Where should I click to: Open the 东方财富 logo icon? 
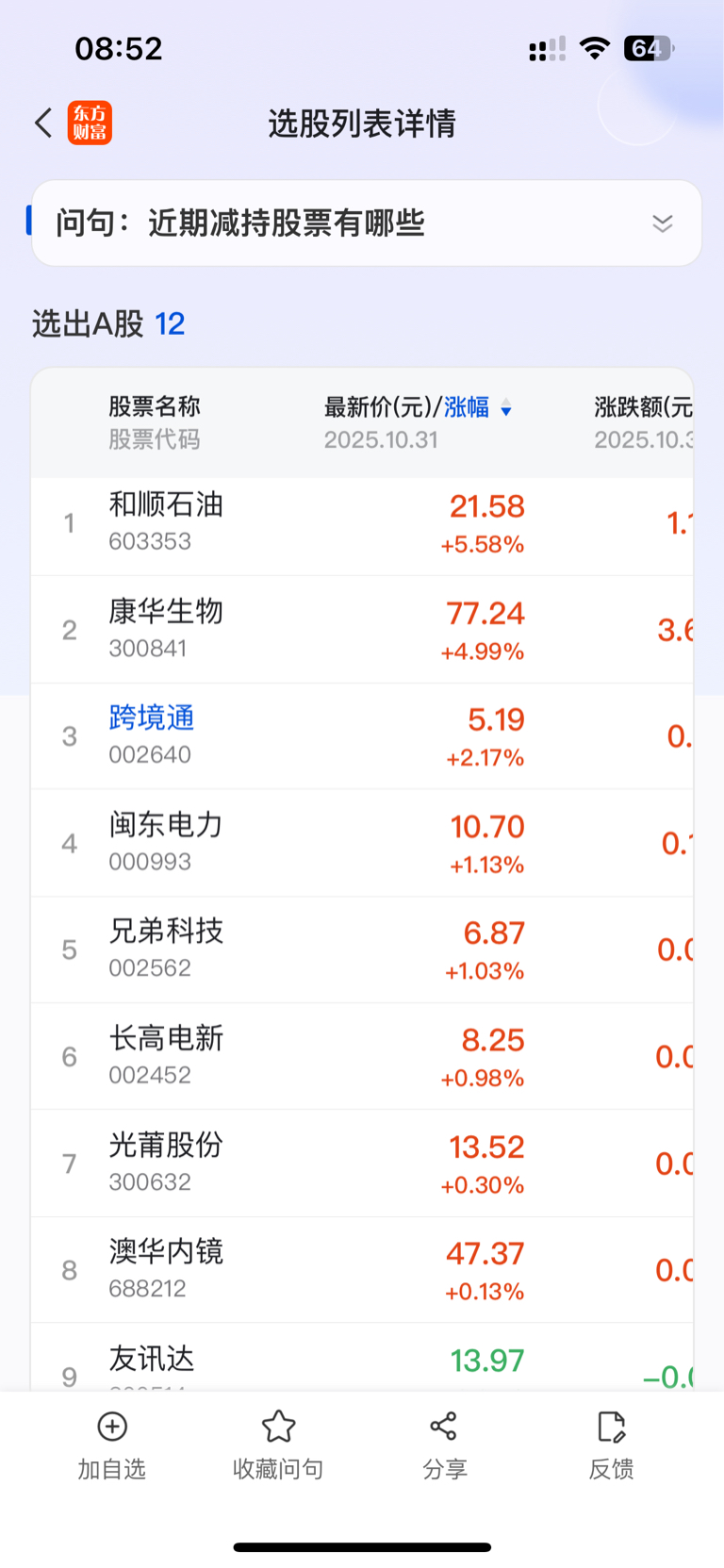click(x=90, y=123)
